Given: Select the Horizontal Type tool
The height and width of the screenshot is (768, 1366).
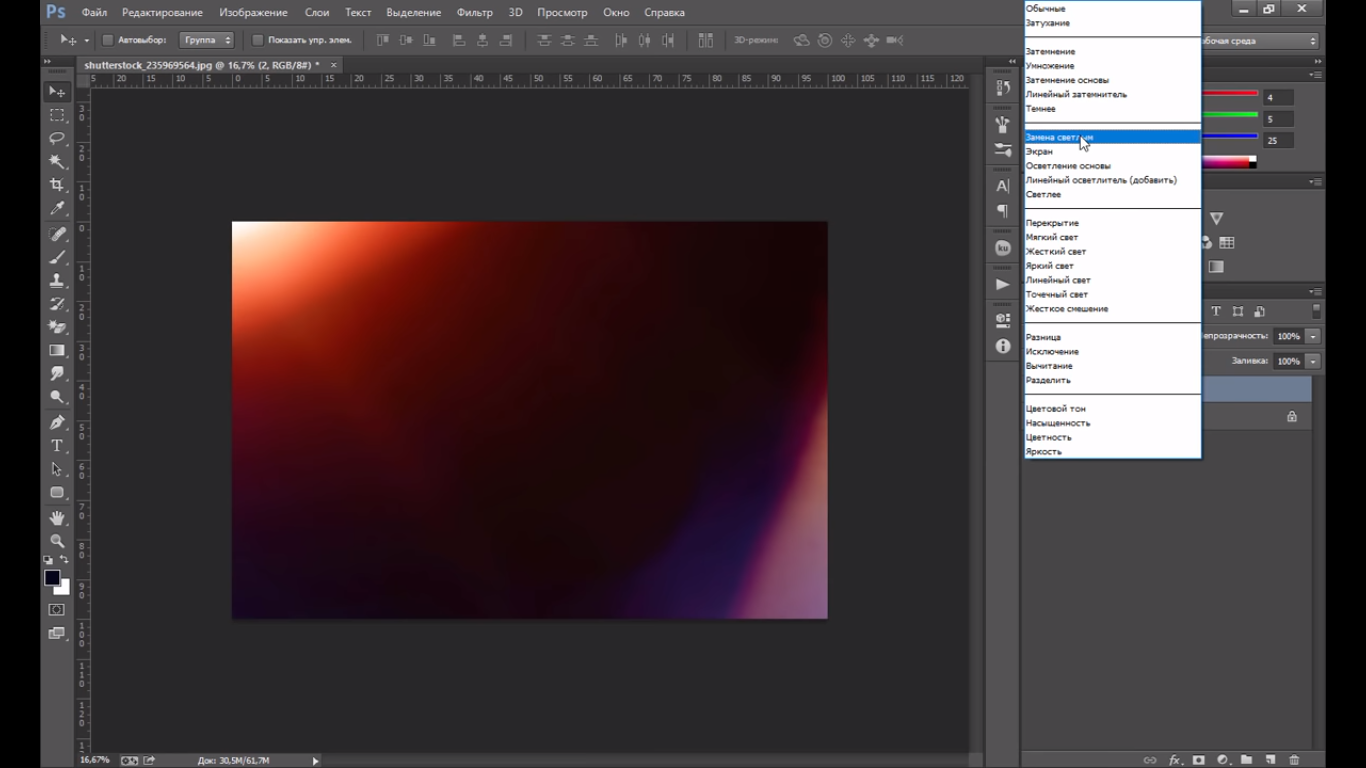Looking at the screenshot, I should click(57, 446).
